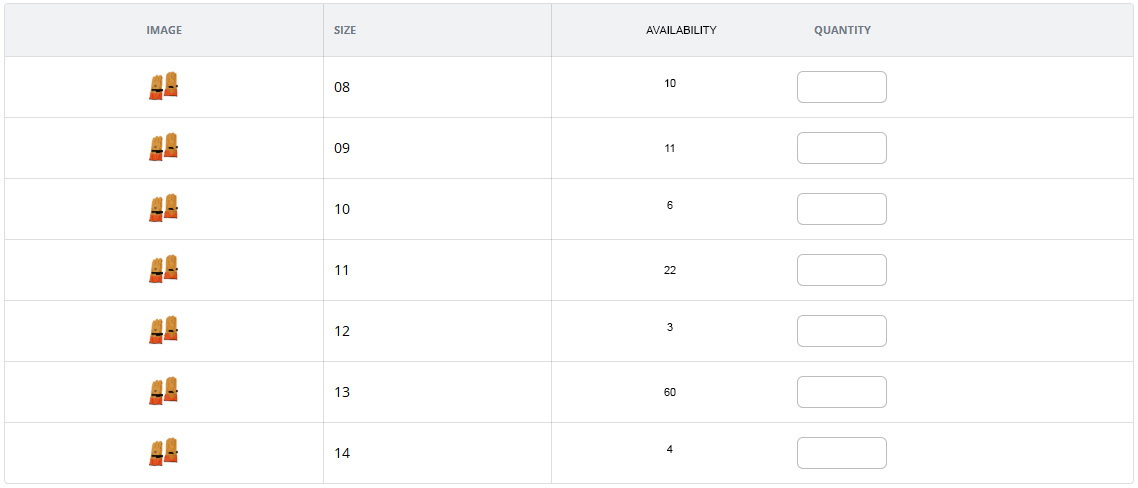Click the size 11 quantity field

click(x=841, y=270)
